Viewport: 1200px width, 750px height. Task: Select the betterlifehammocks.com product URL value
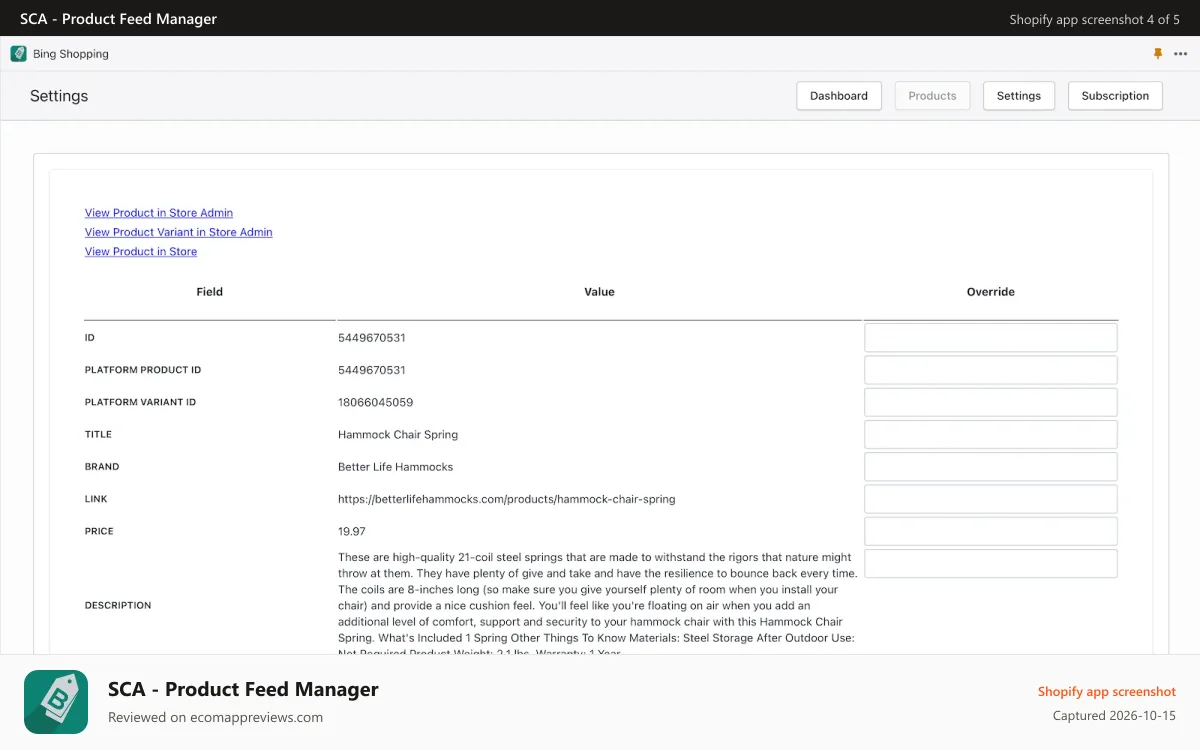point(507,499)
